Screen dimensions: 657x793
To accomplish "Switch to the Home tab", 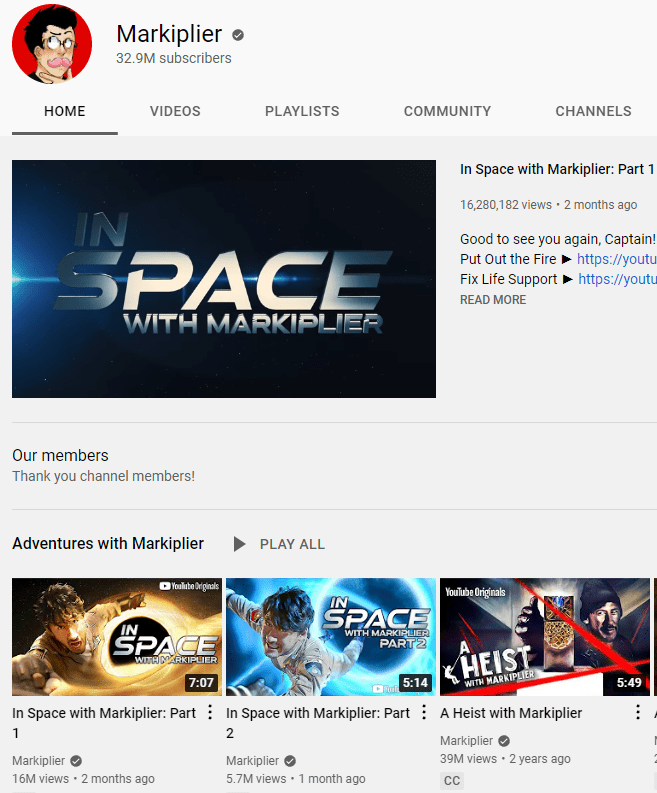I will click(65, 111).
